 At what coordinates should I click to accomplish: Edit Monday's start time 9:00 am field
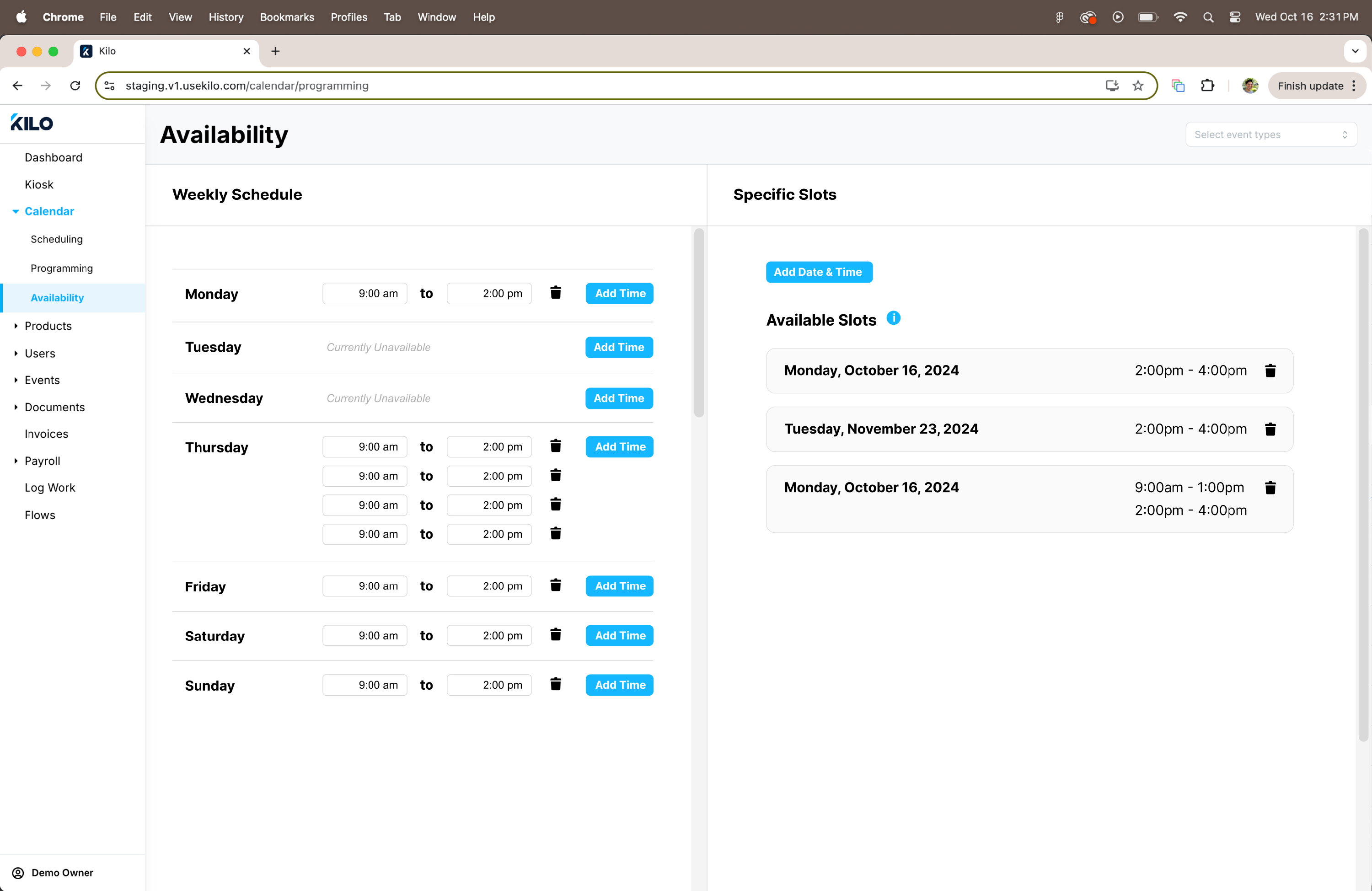coord(365,293)
